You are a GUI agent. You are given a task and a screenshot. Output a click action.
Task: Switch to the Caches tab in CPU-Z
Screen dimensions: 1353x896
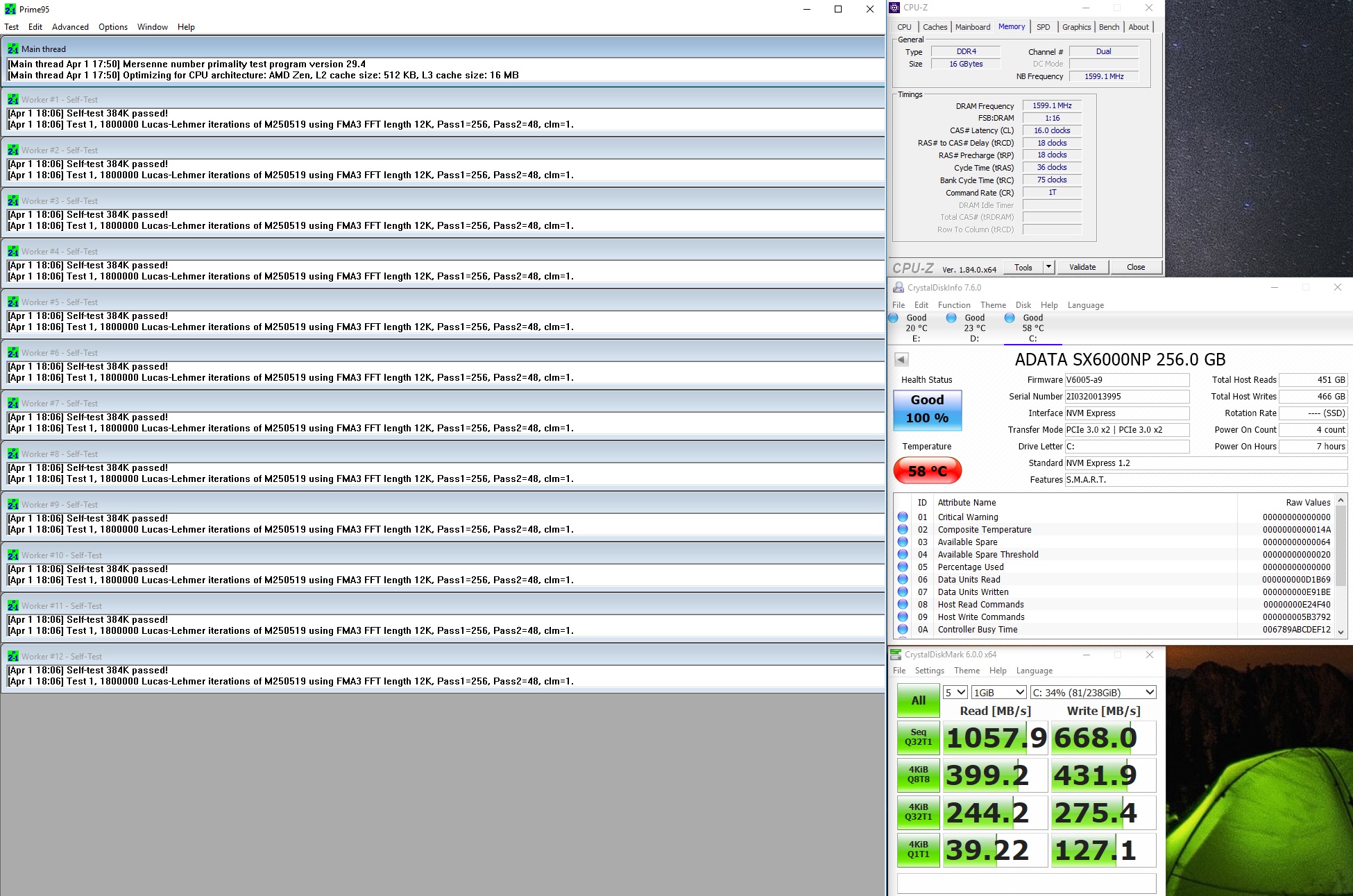tap(935, 27)
